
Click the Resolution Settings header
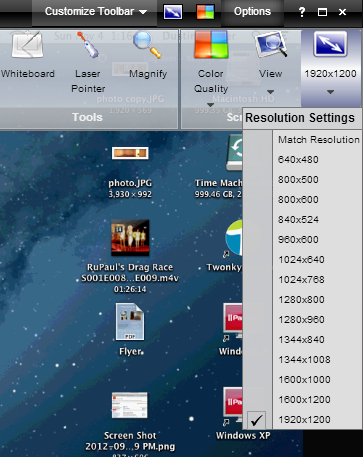pos(300,118)
